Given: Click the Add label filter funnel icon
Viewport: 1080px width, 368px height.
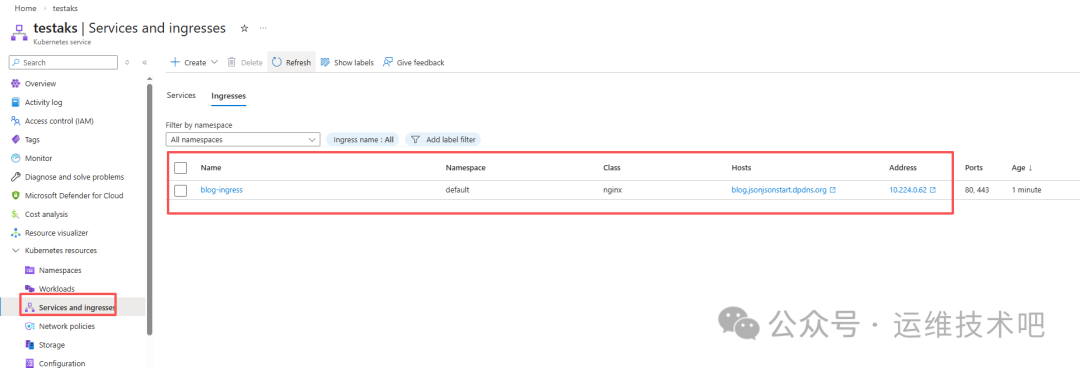Looking at the screenshot, I should (415, 139).
